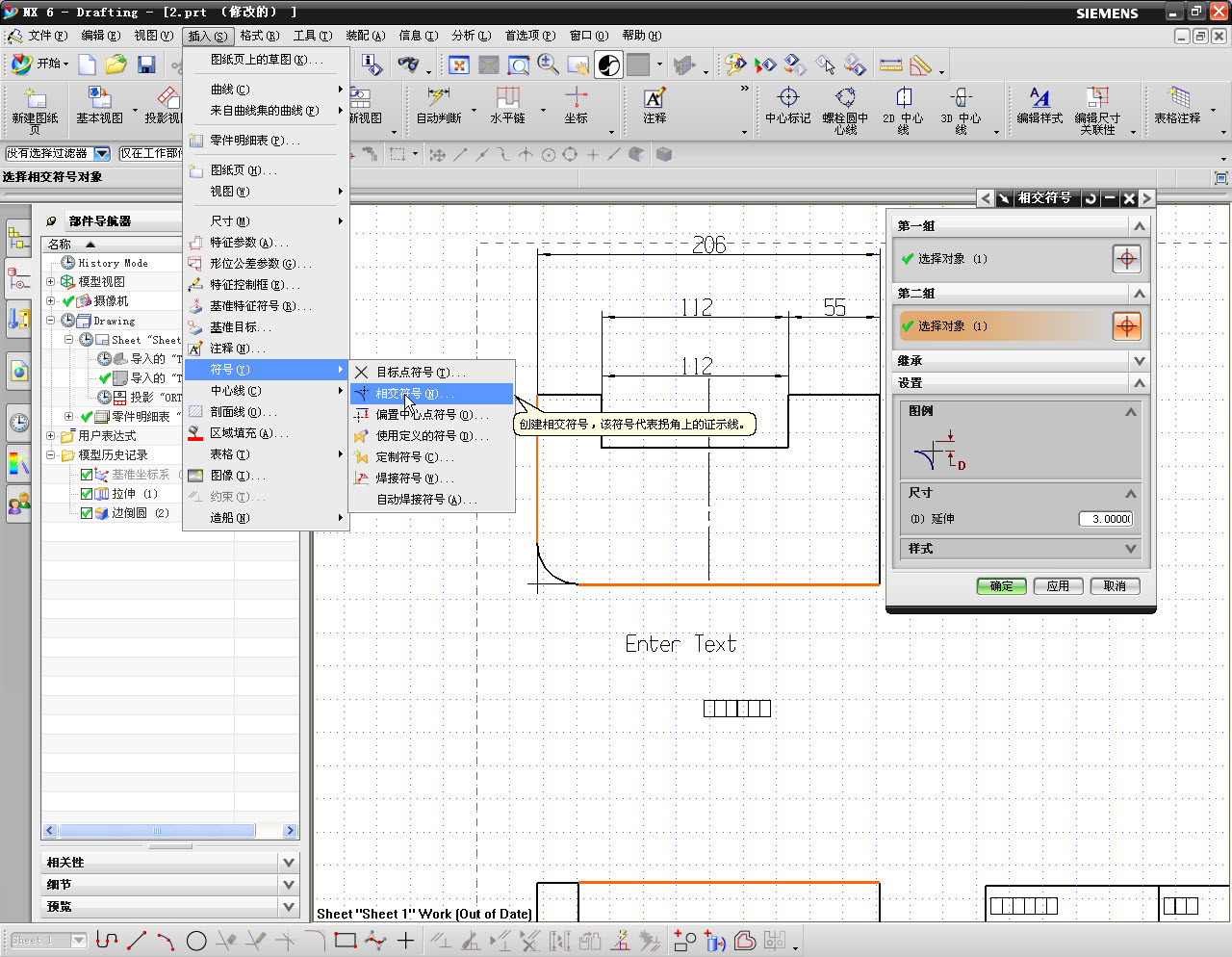Choose 目标点符号 from the submenu
Viewport: 1232px width, 957px height.
(x=431, y=373)
